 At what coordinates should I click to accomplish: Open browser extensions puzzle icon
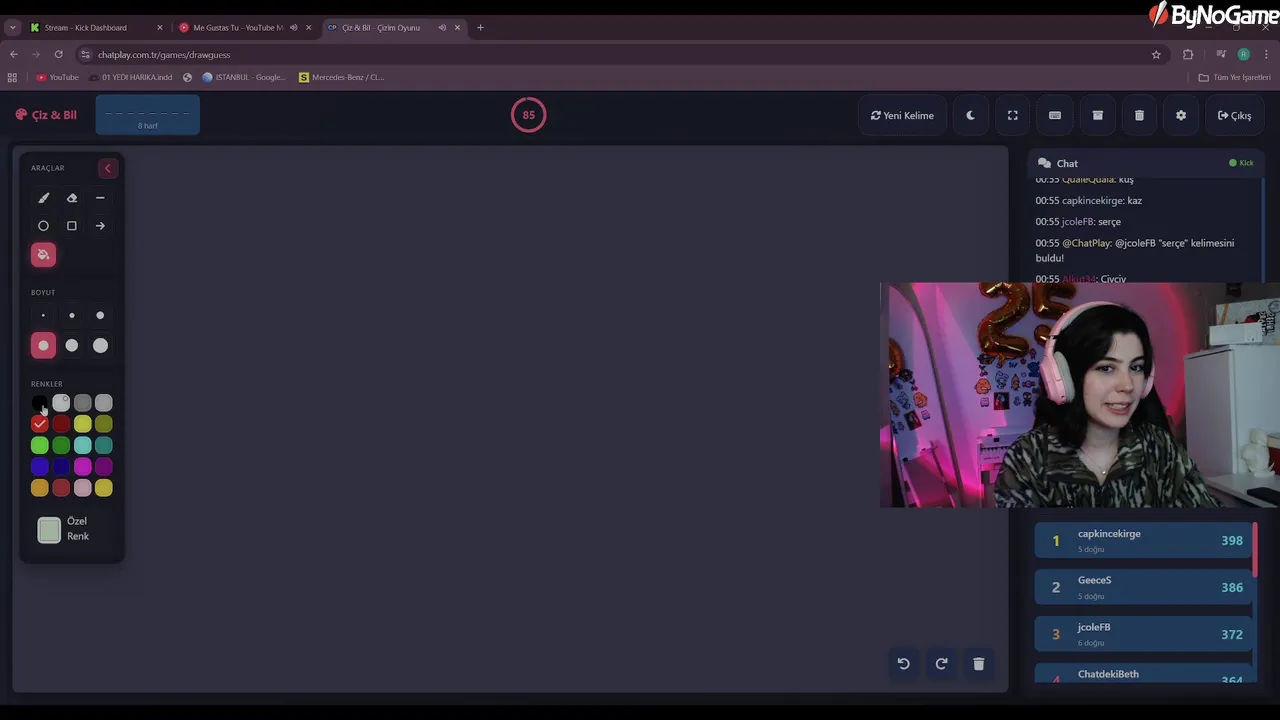pos(1188,54)
